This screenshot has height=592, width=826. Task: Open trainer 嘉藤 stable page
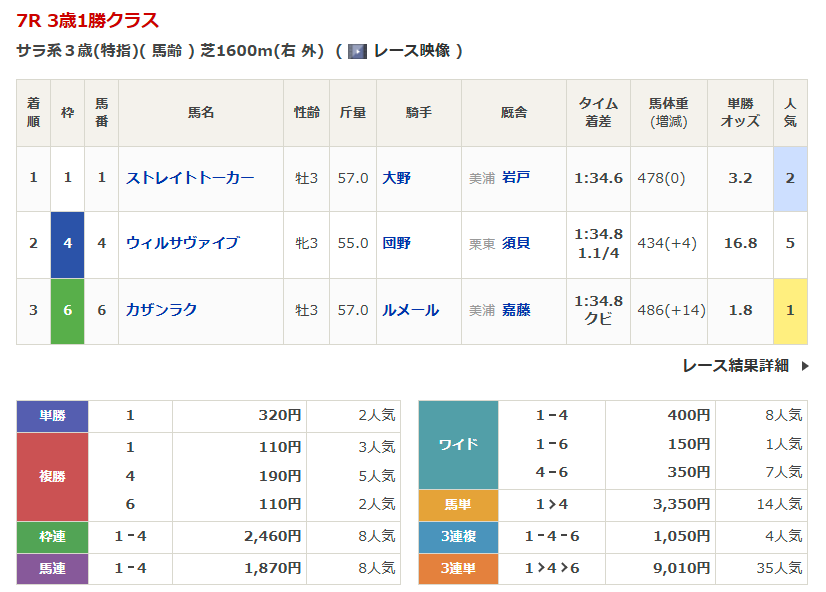click(516, 310)
